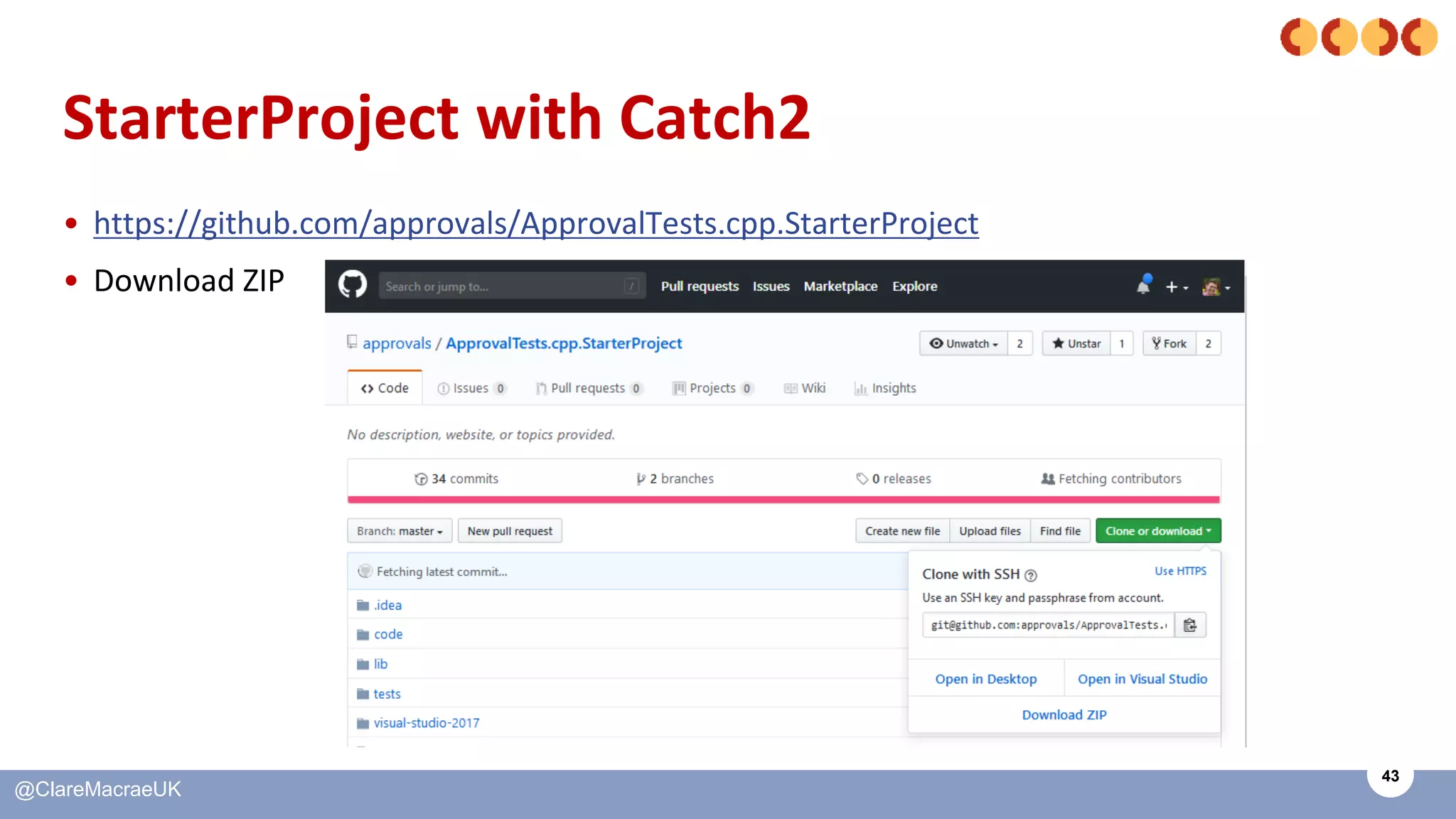Open the Unwatch dropdown
The width and height of the screenshot is (1456, 819).
pos(963,343)
